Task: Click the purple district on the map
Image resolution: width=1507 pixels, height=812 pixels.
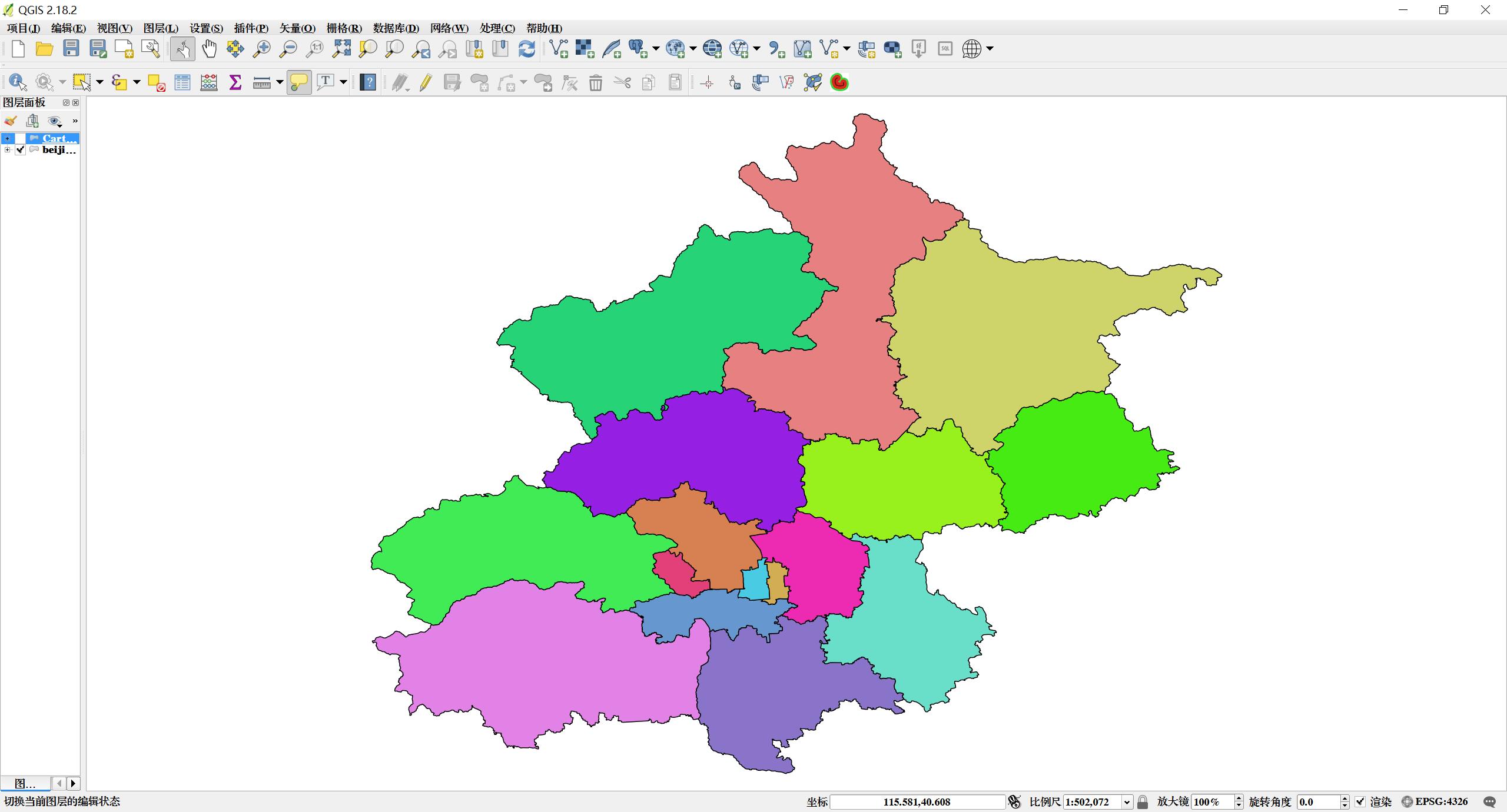Action: pyautogui.click(x=695, y=453)
